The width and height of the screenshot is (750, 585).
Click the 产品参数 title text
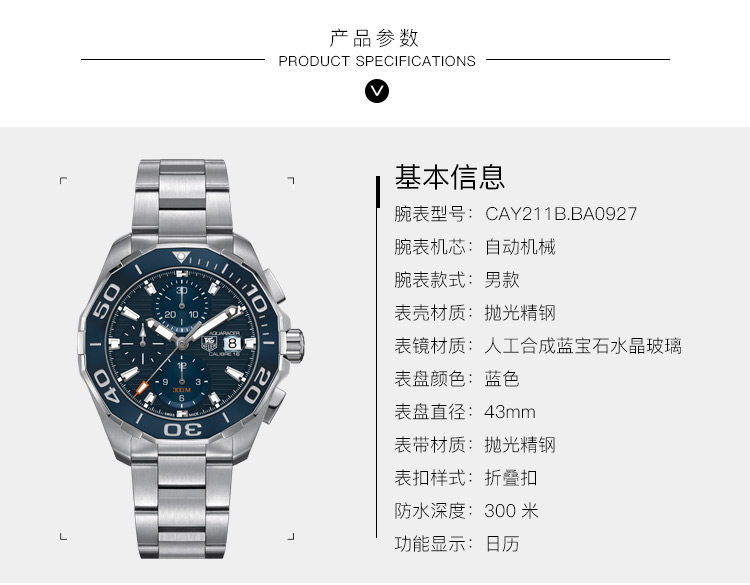(x=375, y=38)
